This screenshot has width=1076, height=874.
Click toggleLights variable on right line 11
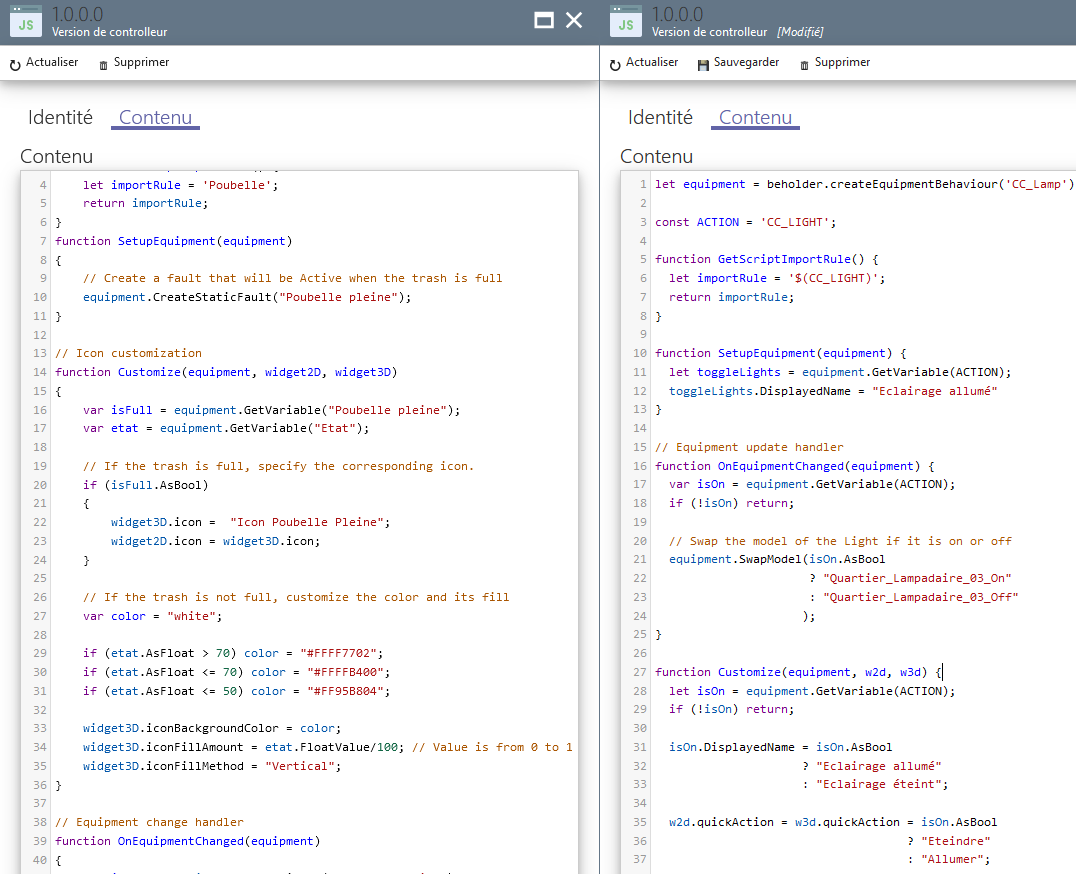tap(738, 373)
